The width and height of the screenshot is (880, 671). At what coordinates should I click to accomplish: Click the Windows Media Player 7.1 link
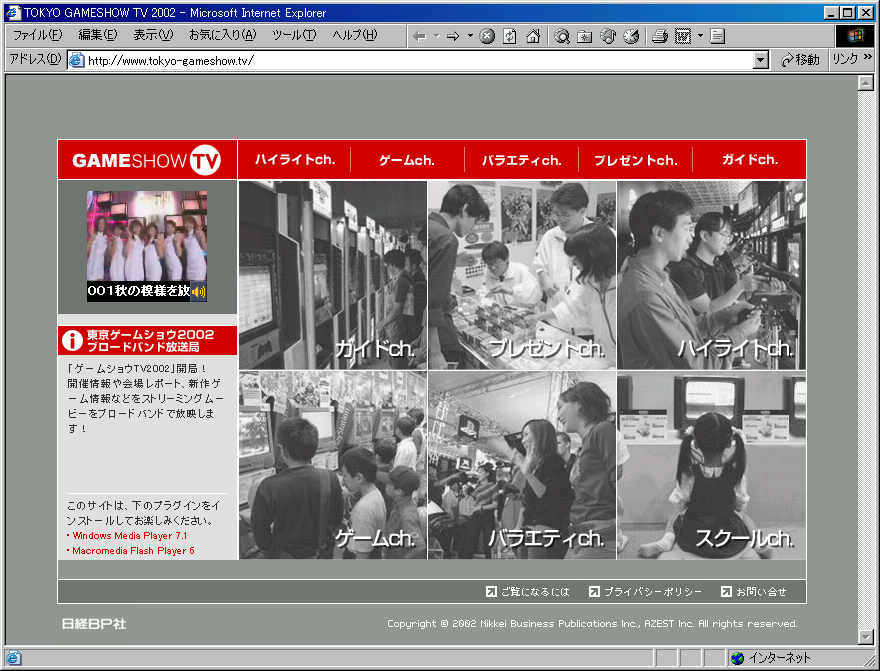(129, 536)
